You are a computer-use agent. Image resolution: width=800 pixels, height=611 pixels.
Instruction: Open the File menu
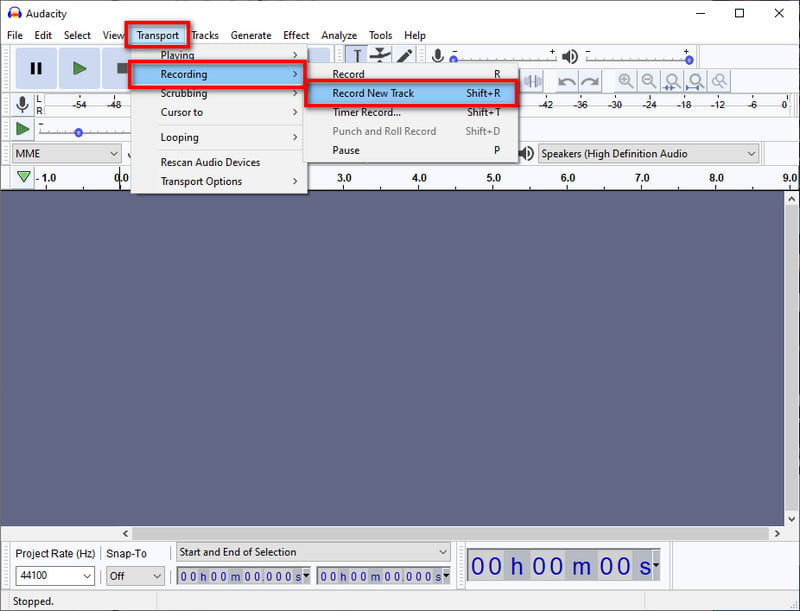click(x=15, y=35)
